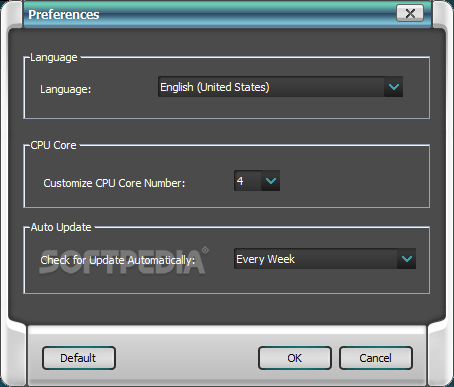Viewport: 454px width, 387px height.
Task: Click the 'Language:' label
Action: tap(65, 89)
